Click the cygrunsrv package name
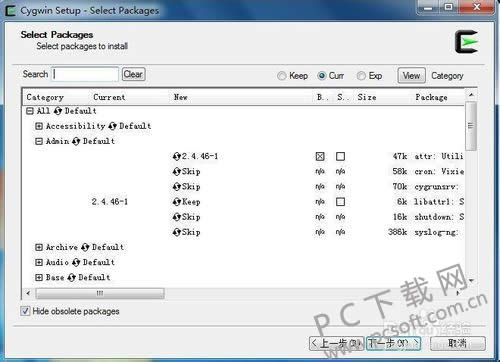This screenshot has height=362, width=500. [436, 187]
